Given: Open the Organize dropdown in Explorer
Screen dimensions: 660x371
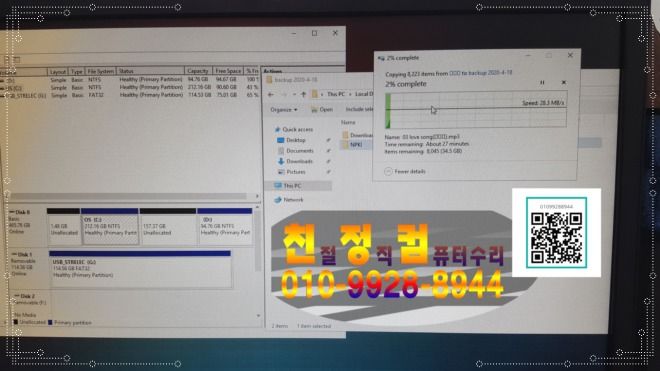Looking at the screenshot, I should [284, 109].
